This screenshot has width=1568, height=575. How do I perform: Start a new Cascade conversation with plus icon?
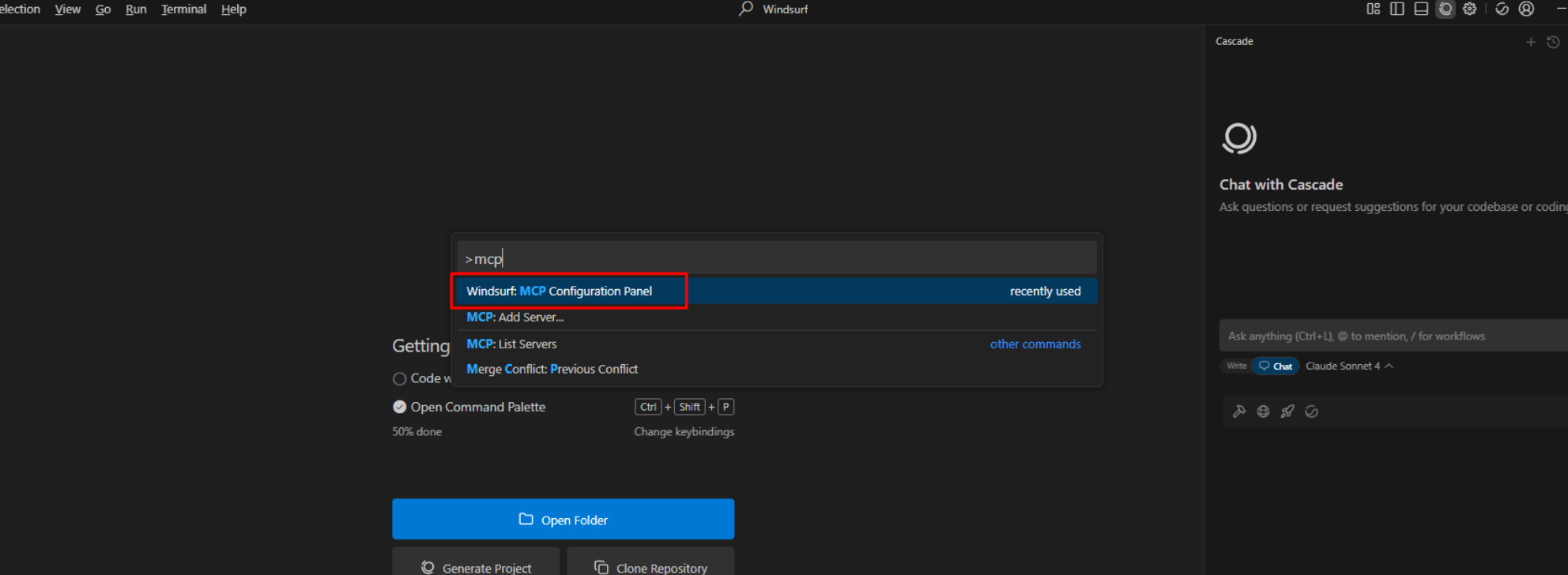1531,42
